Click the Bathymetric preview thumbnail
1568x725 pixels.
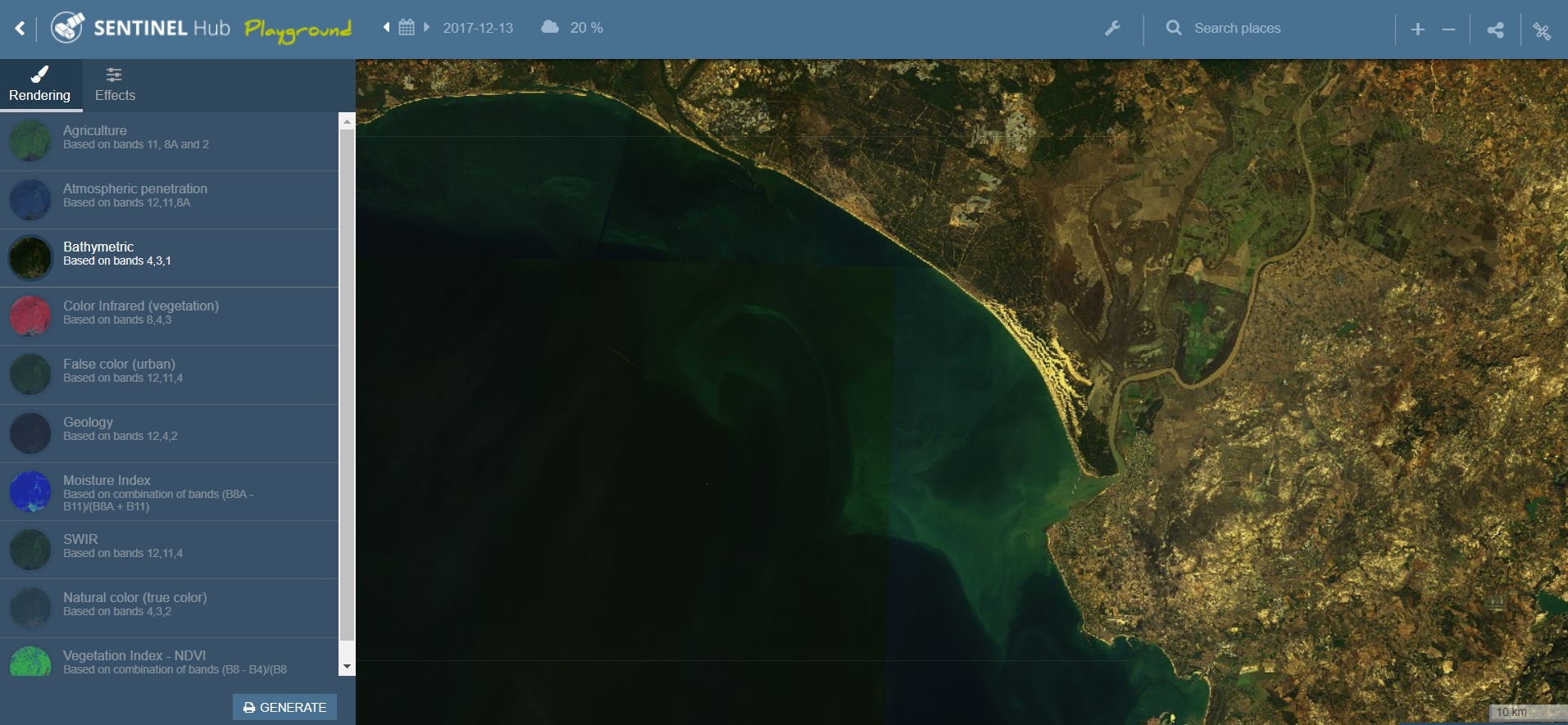coord(30,257)
